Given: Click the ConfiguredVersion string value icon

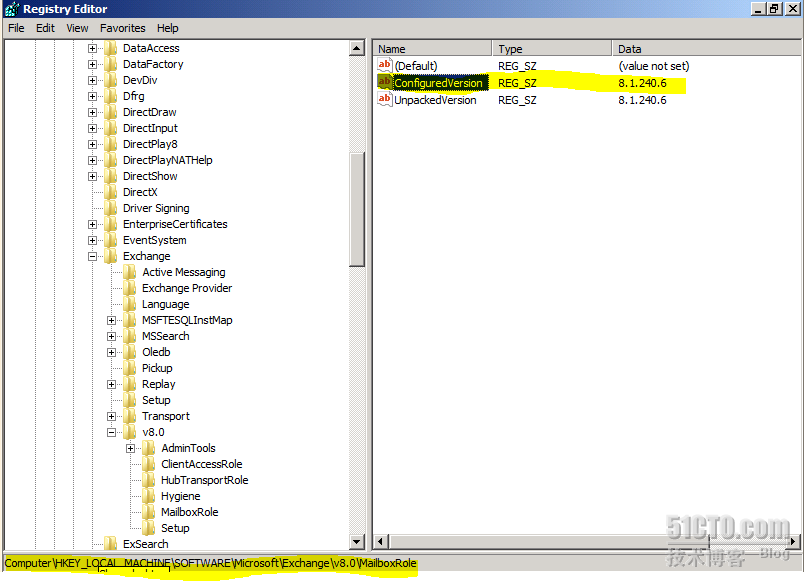Looking at the screenshot, I should click(x=385, y=82).
